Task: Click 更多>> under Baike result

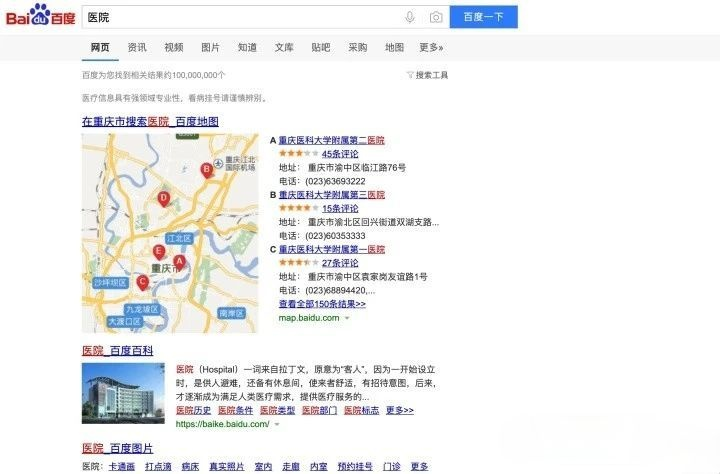Action: pos(399,410)
